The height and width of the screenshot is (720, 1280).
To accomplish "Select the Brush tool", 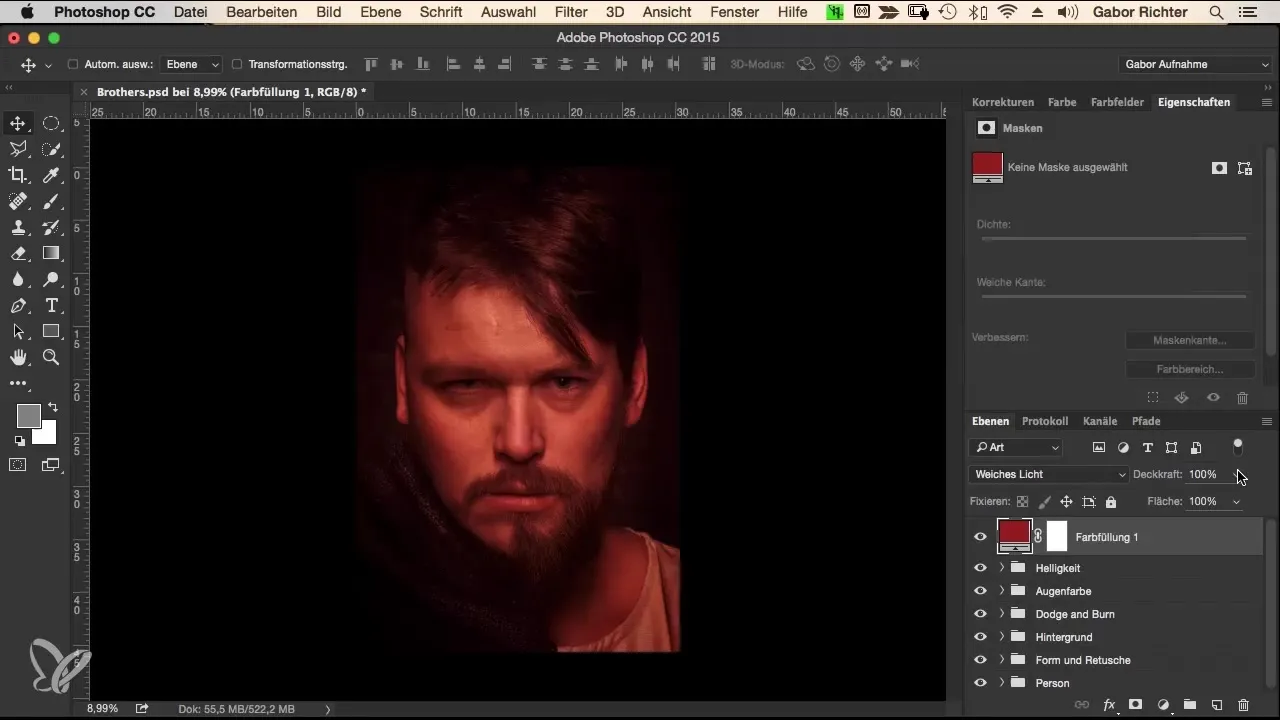I will point(51,202).
